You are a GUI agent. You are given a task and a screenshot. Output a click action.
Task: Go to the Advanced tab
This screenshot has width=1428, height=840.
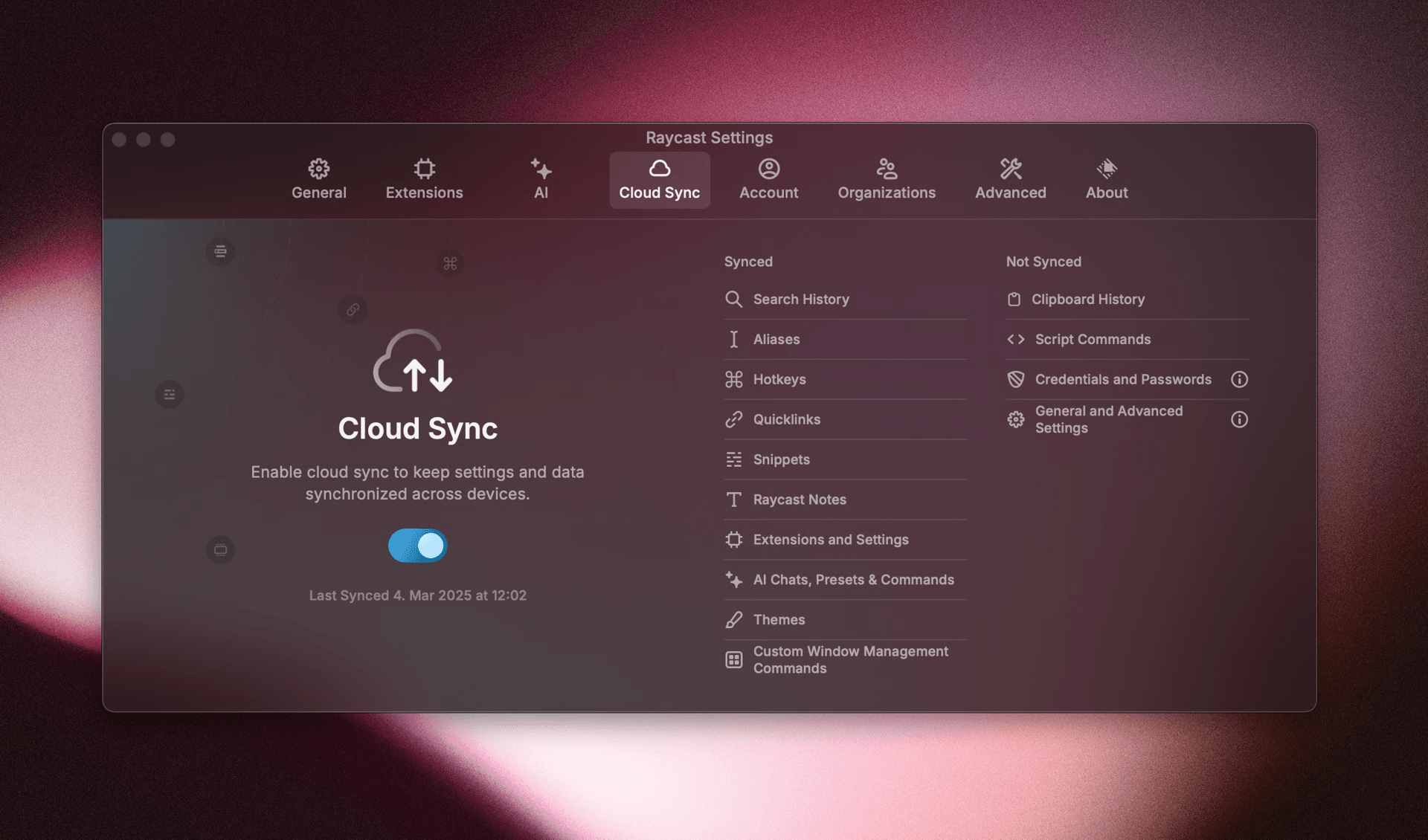(1010, 178)
